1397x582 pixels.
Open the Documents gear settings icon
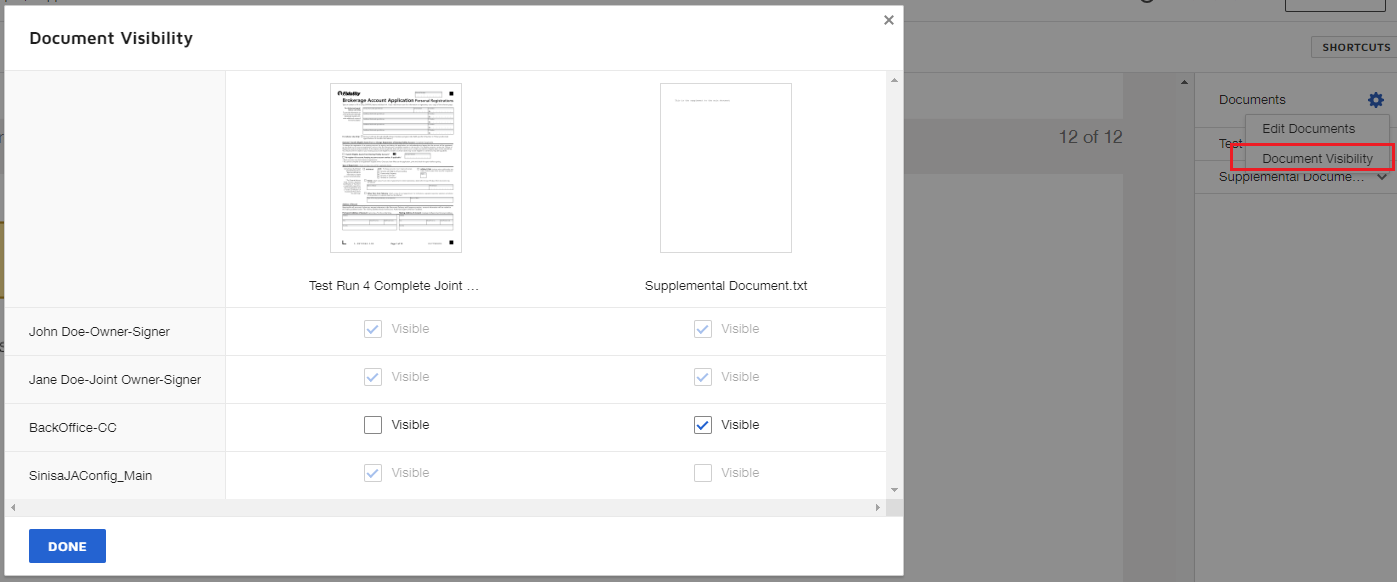pyautogui.click(x=1376, y=100)
